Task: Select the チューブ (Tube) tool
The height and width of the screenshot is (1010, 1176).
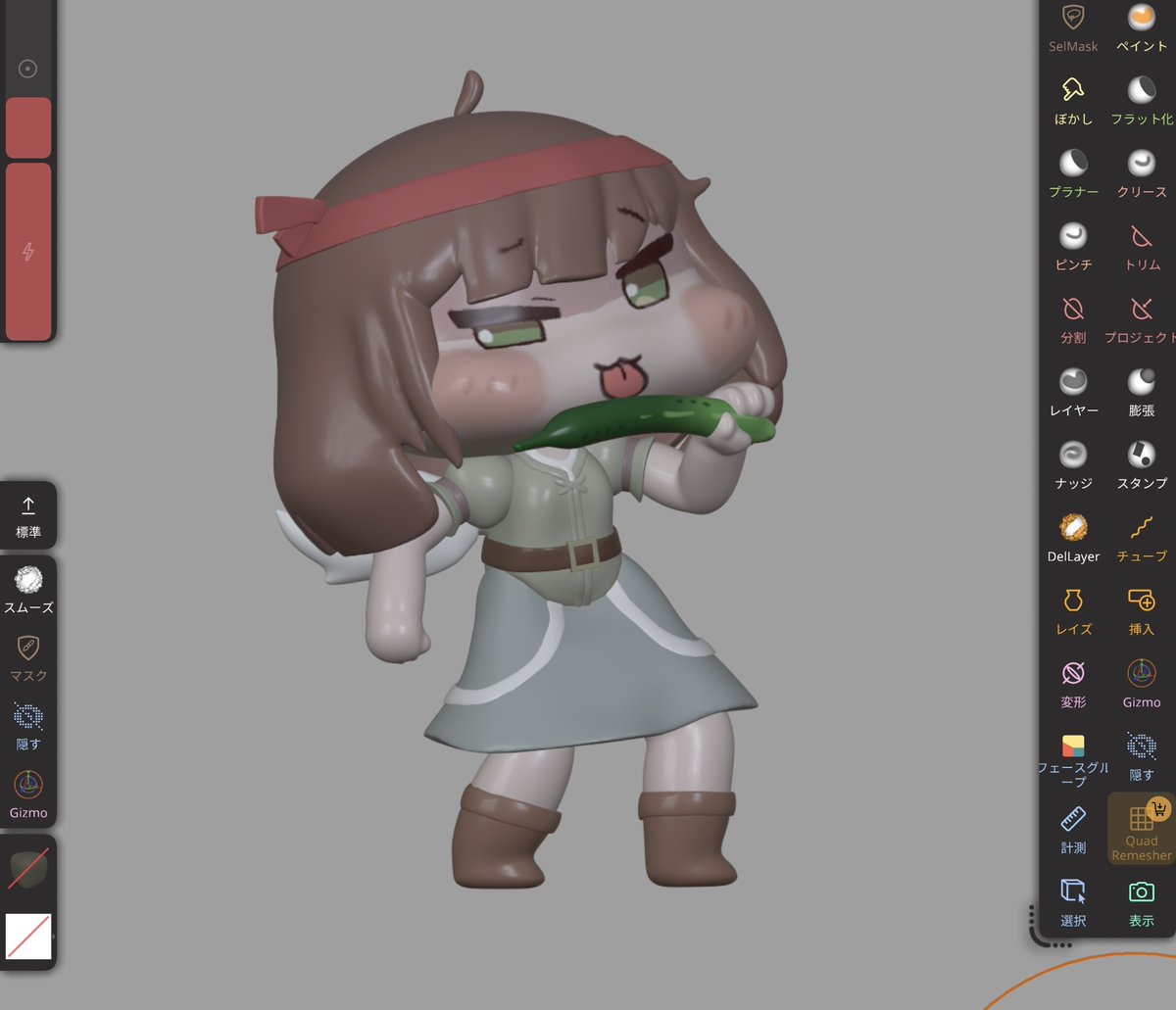Action: 1142,537
